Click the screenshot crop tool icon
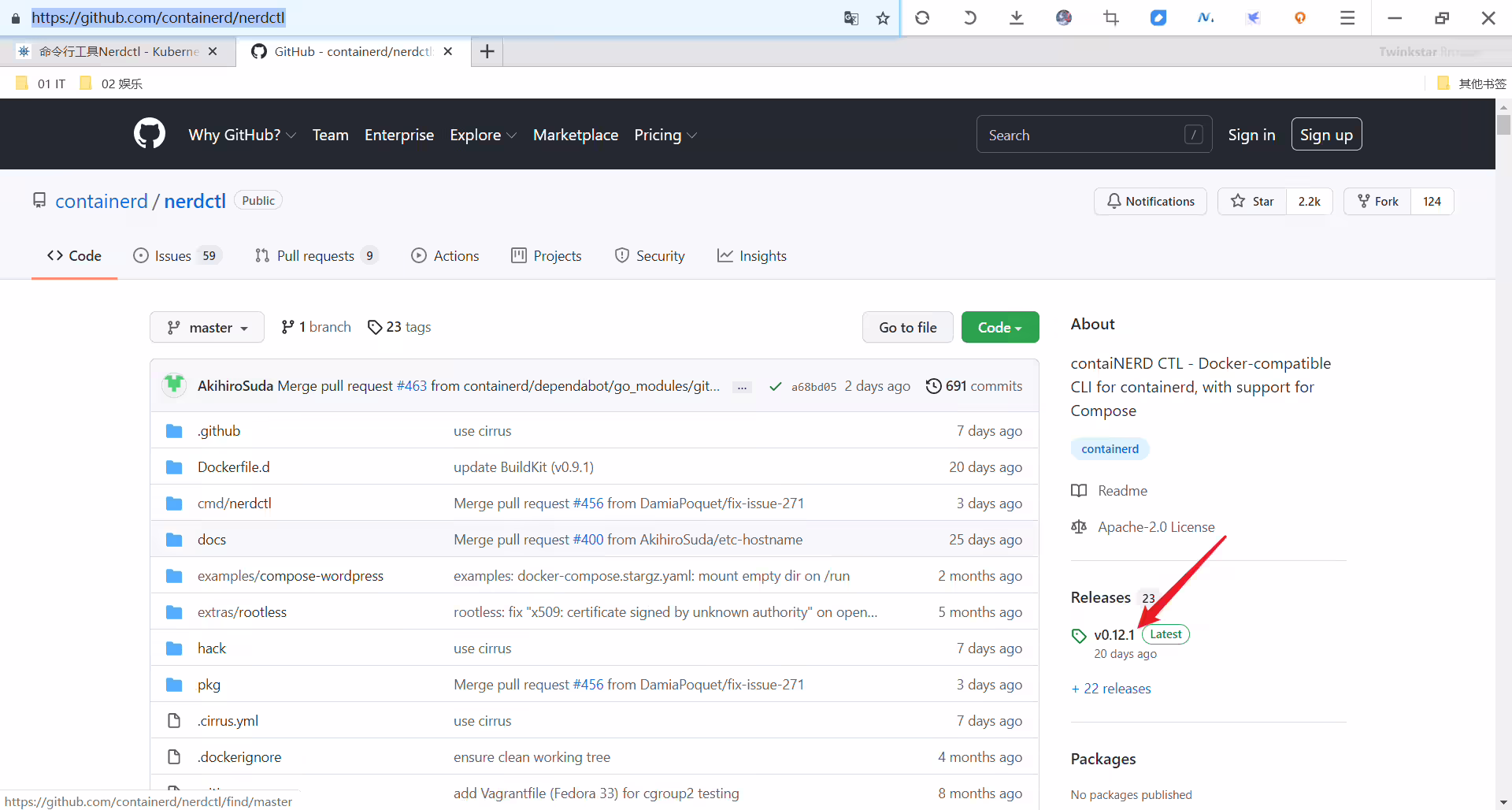 click(x=1111, y=17)
